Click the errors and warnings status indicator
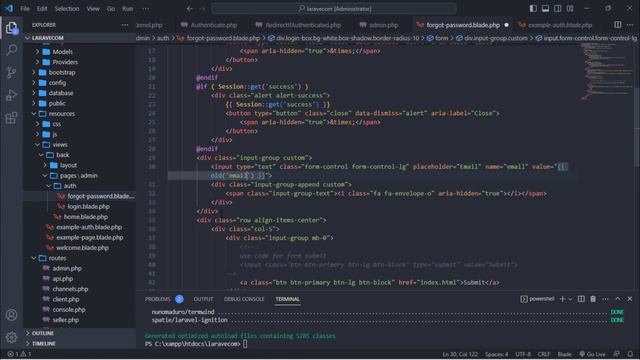The image size is (640, 360). click(x=19, y=354)
